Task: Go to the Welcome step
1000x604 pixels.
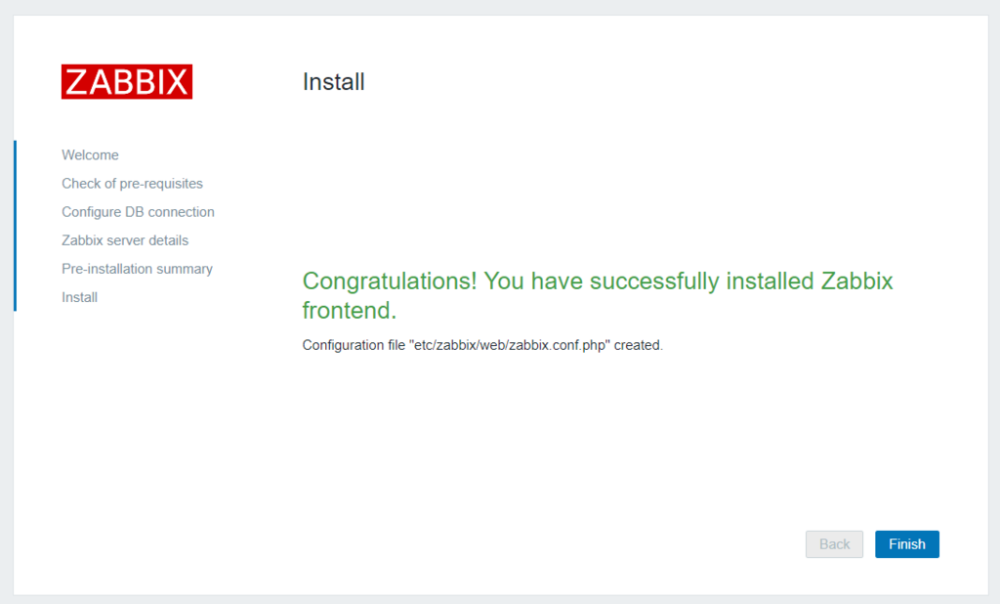Action: tap(90, 155)
